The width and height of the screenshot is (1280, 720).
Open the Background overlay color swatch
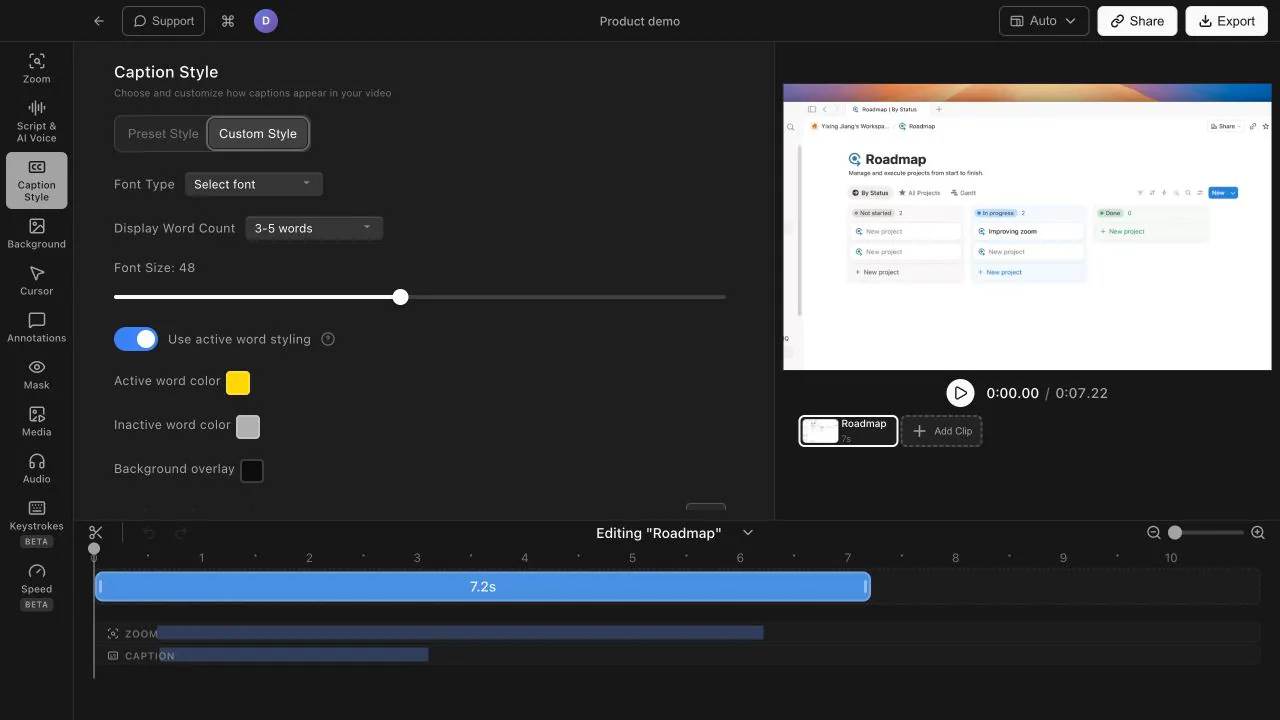point(252,471)
